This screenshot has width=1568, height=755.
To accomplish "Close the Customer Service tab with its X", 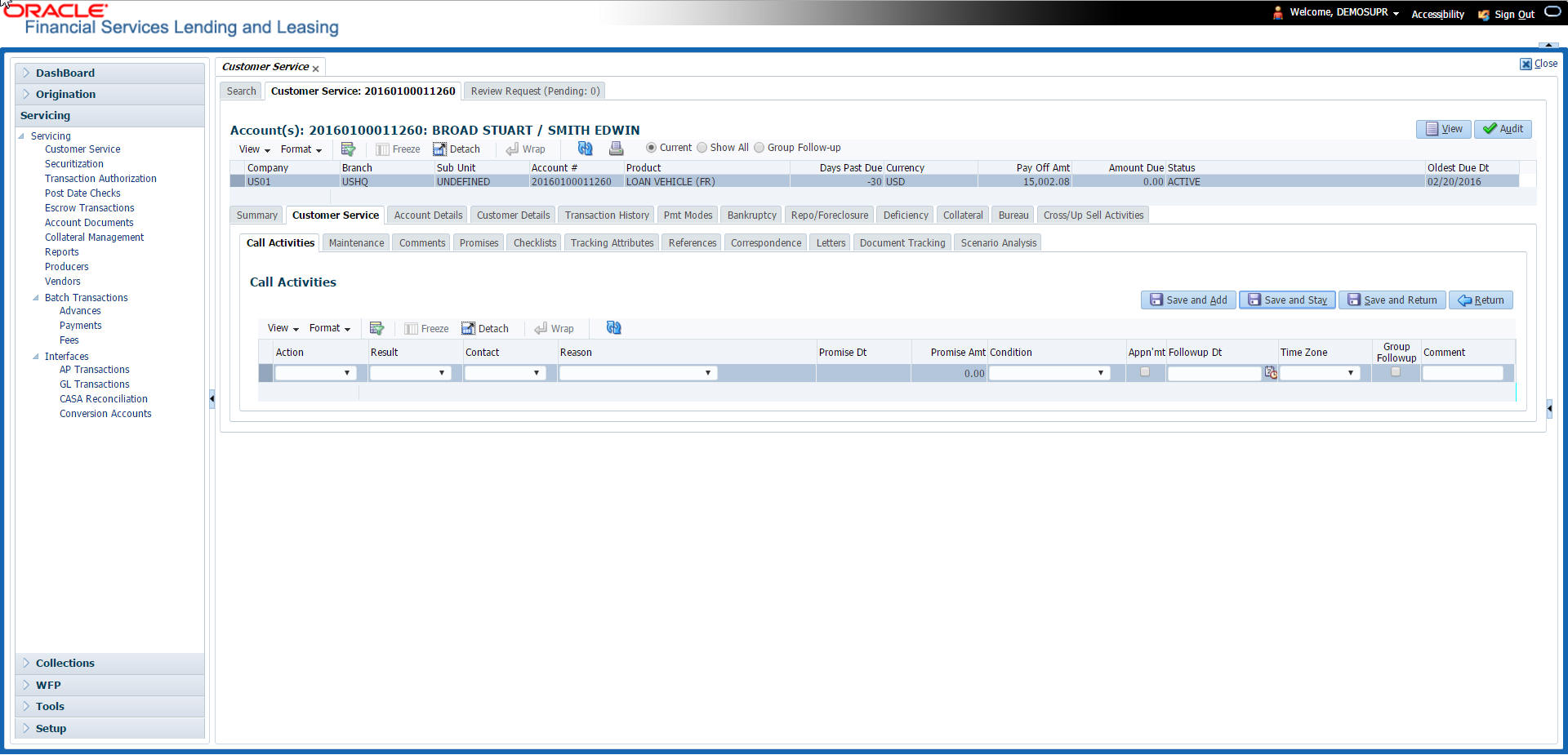I will (x=315, y=69).
